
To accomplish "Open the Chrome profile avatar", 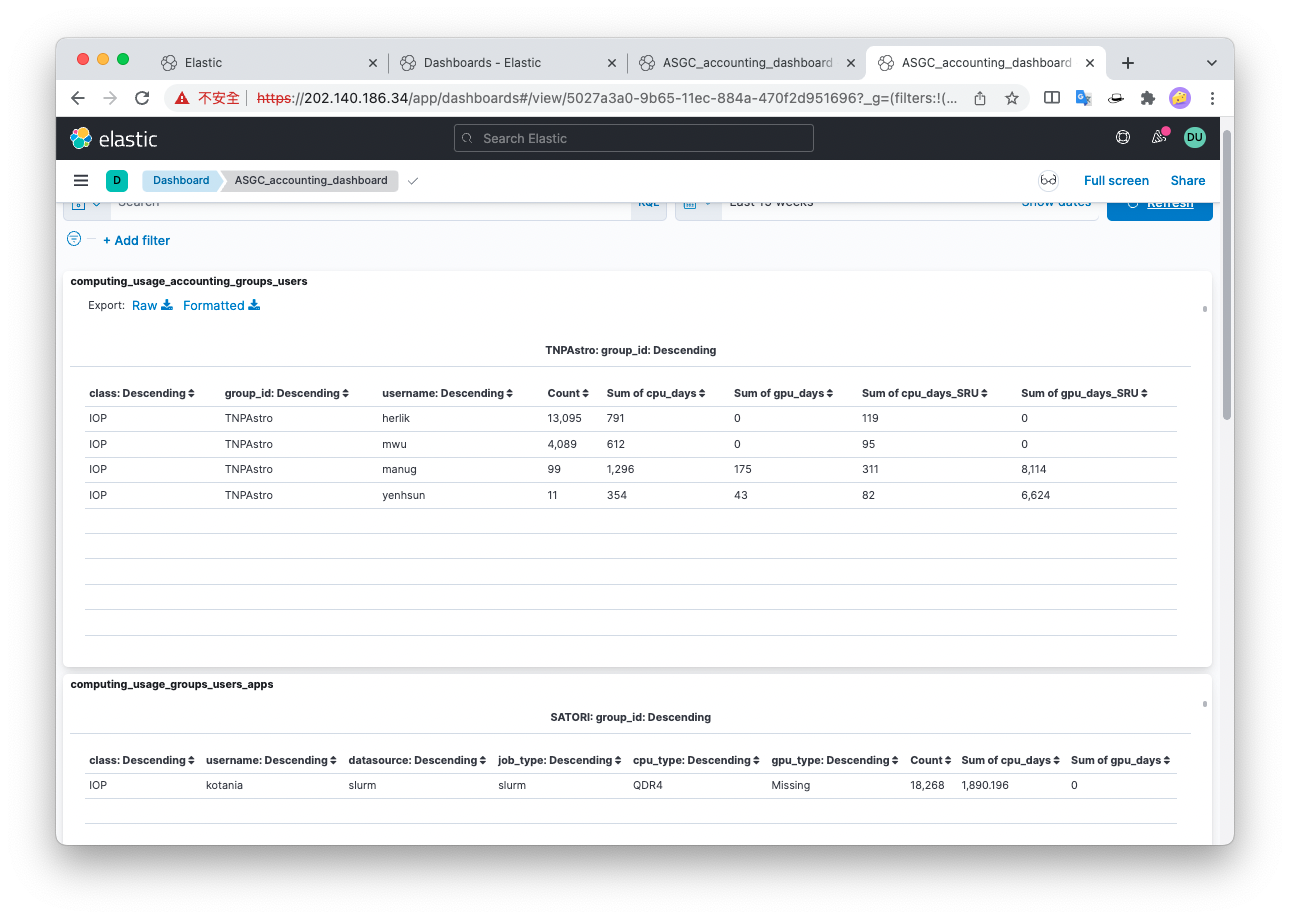I will pos(1180,98).
